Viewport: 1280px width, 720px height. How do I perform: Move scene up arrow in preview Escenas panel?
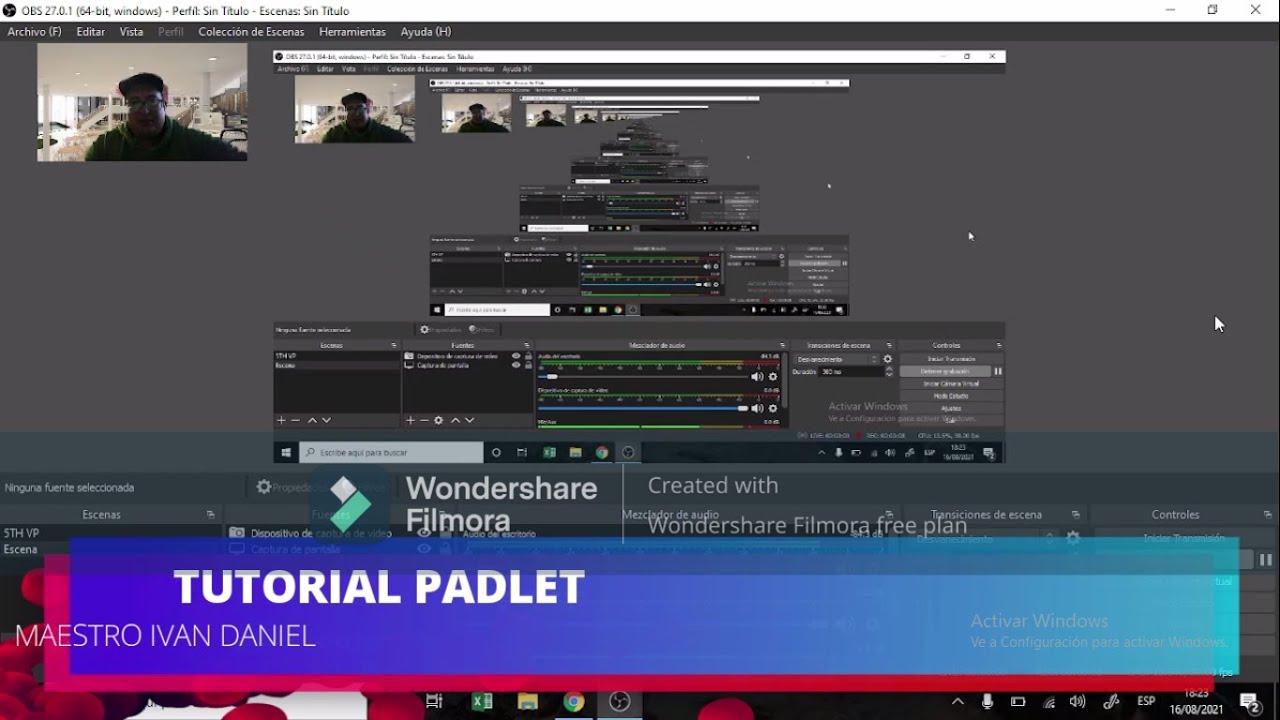[312, 420]
